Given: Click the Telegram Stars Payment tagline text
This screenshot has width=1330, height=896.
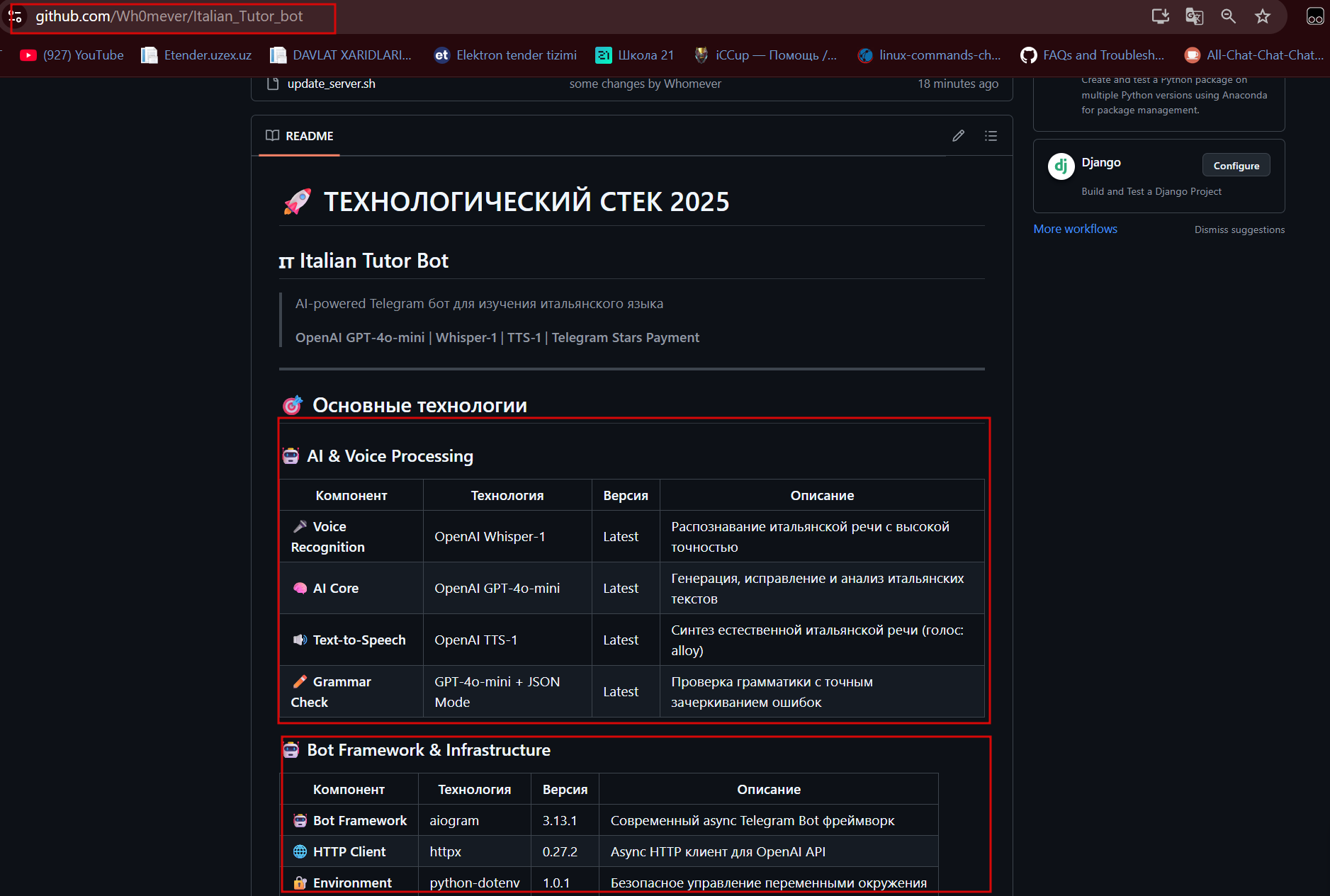Looking at the screenshot, I should click(x=626, y=338).
